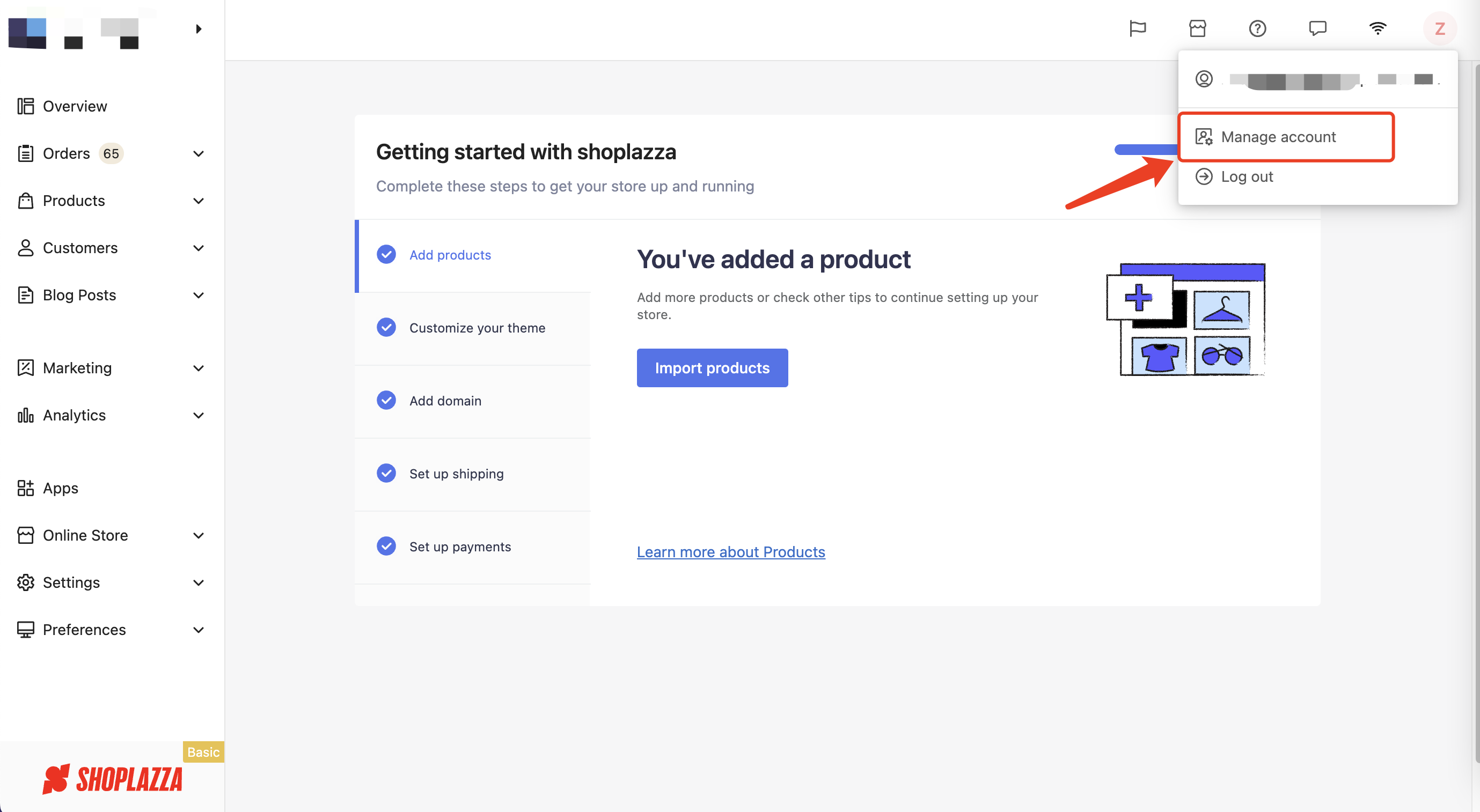
Task: Click the Orders count badge 65
Action: coord(111,153)
